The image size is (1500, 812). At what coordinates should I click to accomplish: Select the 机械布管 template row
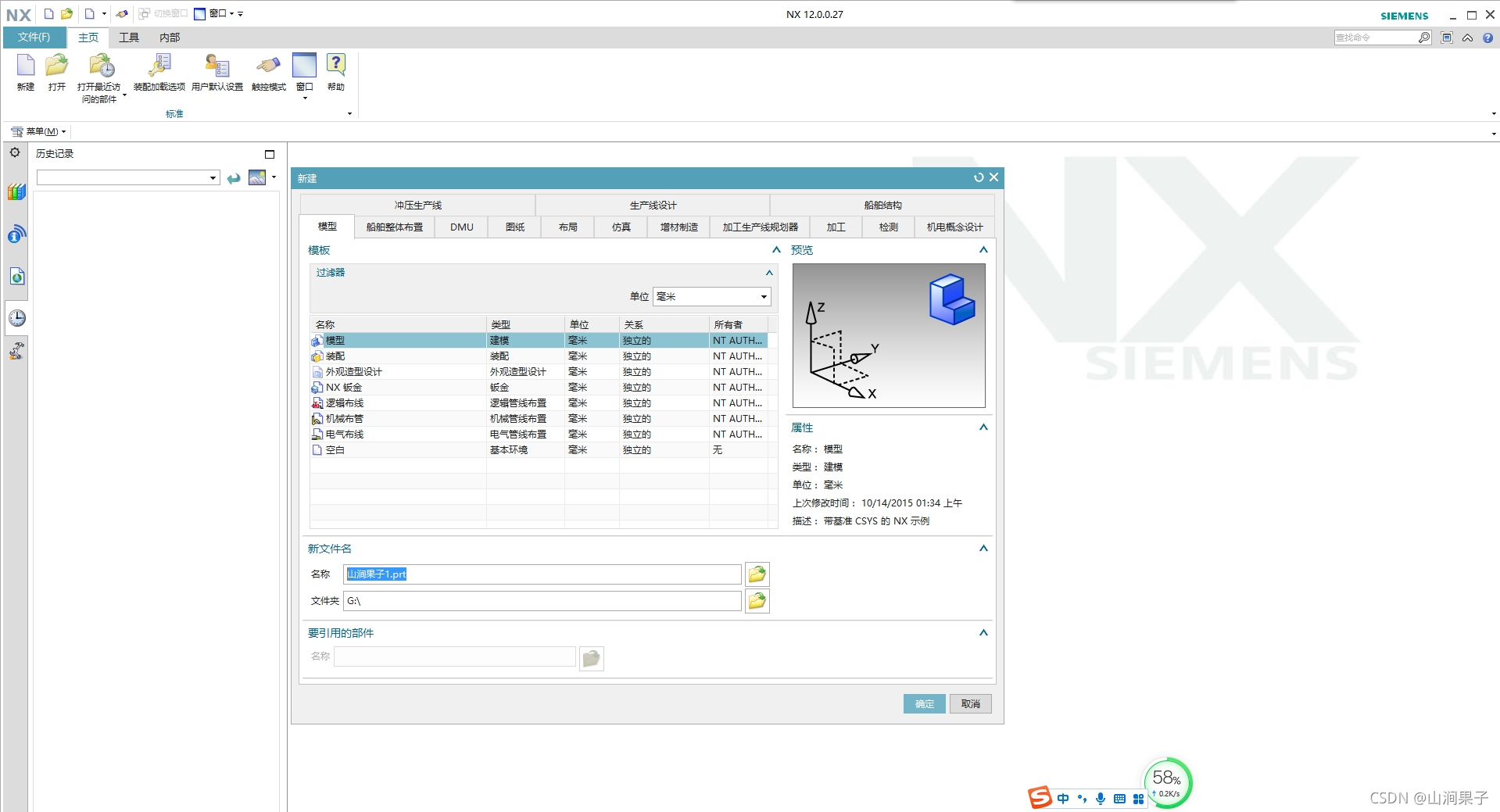[539, 419]
